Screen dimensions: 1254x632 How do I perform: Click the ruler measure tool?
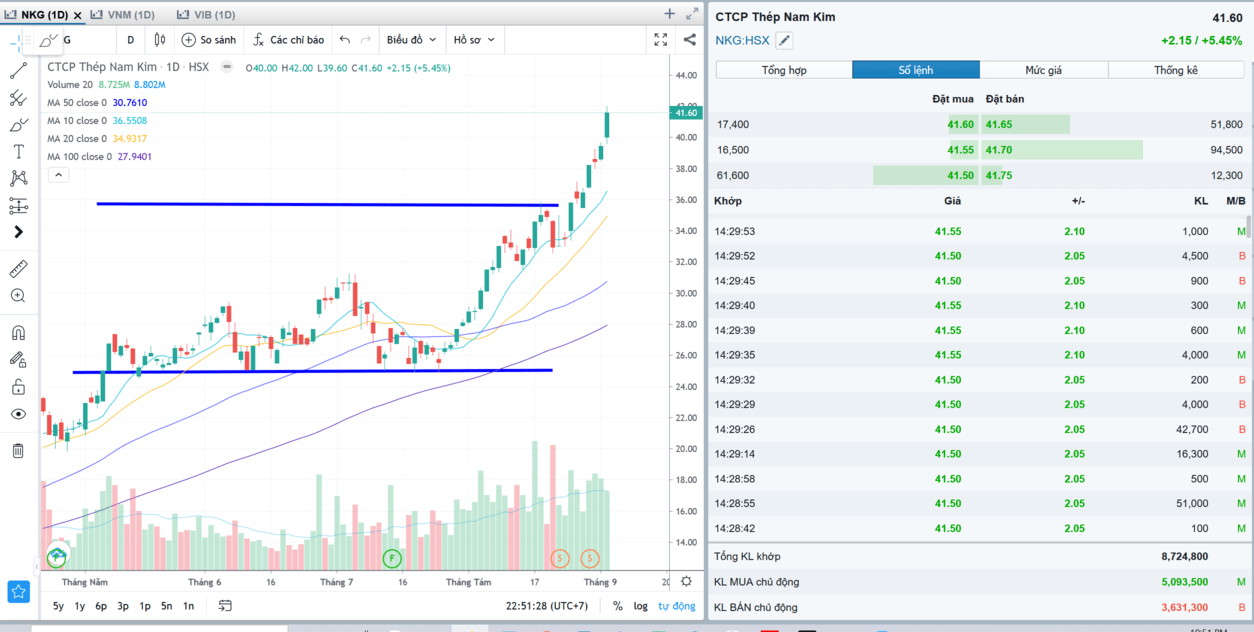click(18, 269)
